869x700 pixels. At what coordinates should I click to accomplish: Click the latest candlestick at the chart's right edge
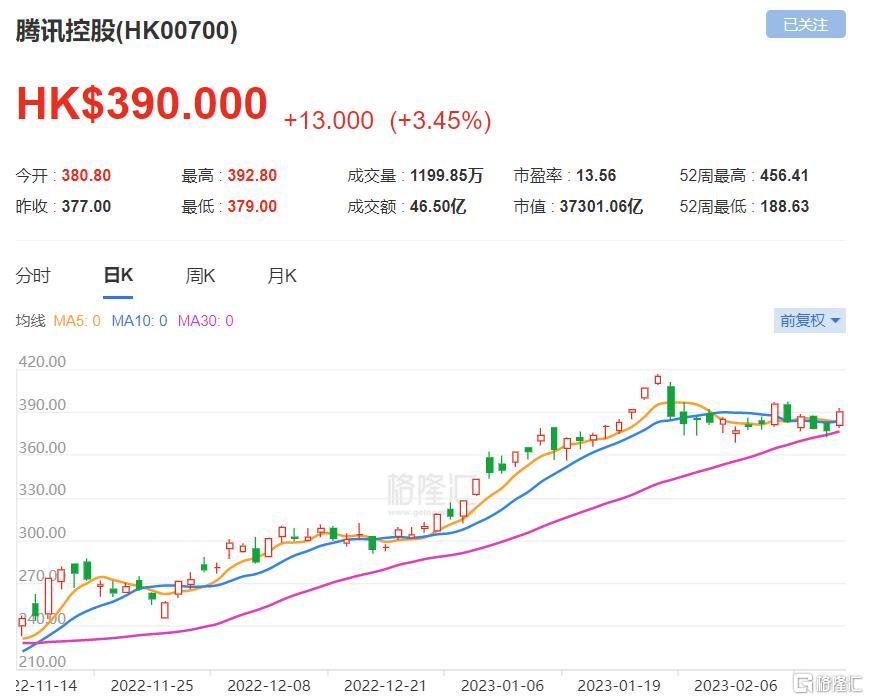tap(840, 418)
